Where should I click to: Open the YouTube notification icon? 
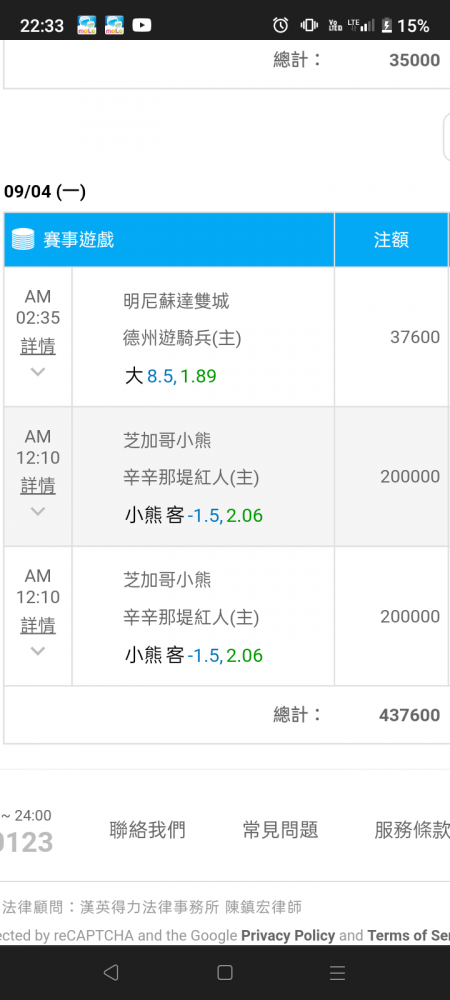point(142,26)
